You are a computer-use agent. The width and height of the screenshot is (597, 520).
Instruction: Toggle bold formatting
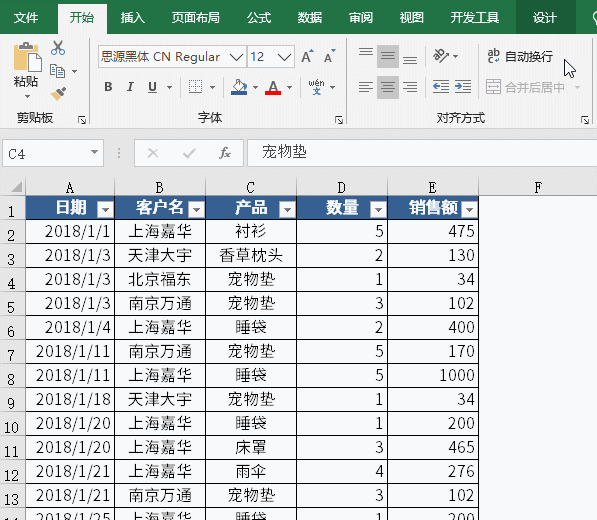pyautogui.click(x=108, y=87)
